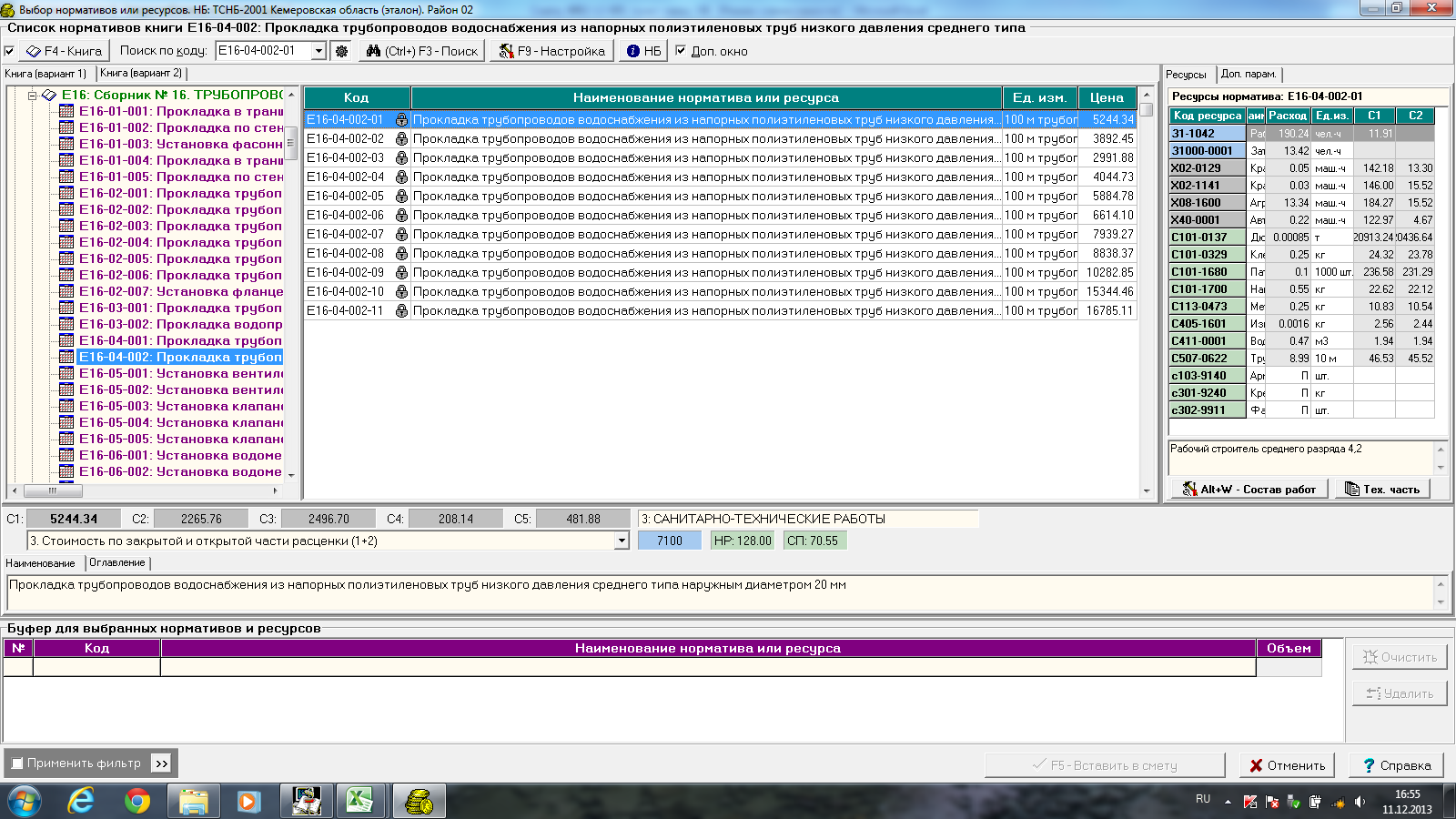Click the lock icon in row E16-04-002-01

[x=401, y=119]
